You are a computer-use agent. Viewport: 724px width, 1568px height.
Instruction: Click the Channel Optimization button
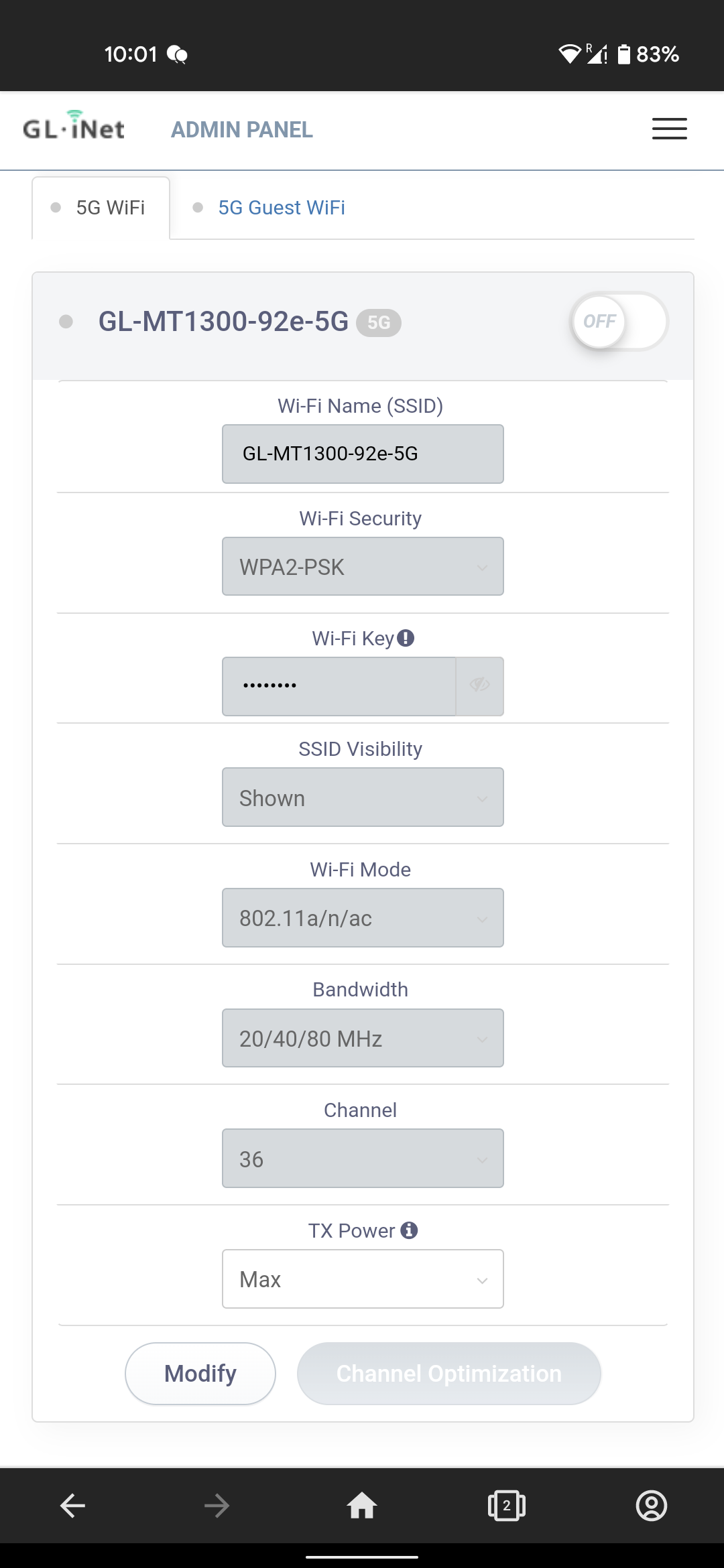[x=449, y=1374]
